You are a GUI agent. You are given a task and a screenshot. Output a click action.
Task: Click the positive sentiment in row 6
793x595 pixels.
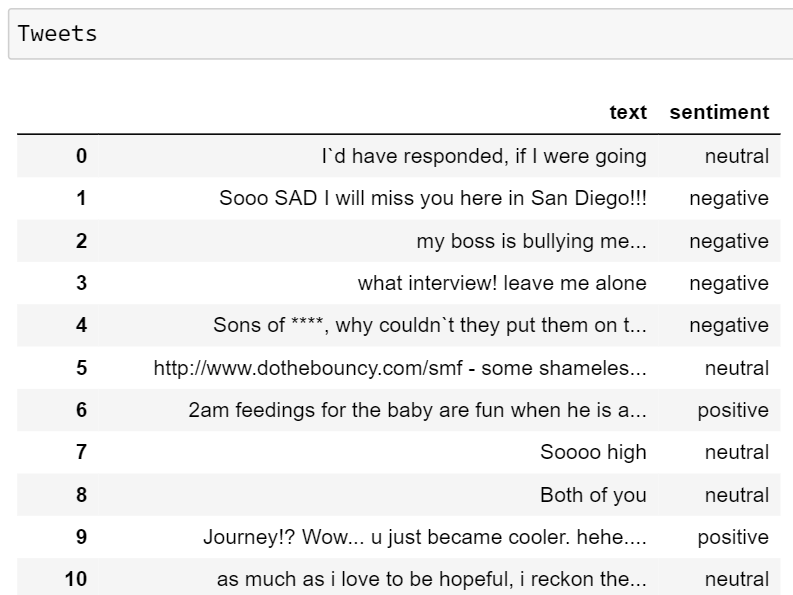(x=733, y=410)
